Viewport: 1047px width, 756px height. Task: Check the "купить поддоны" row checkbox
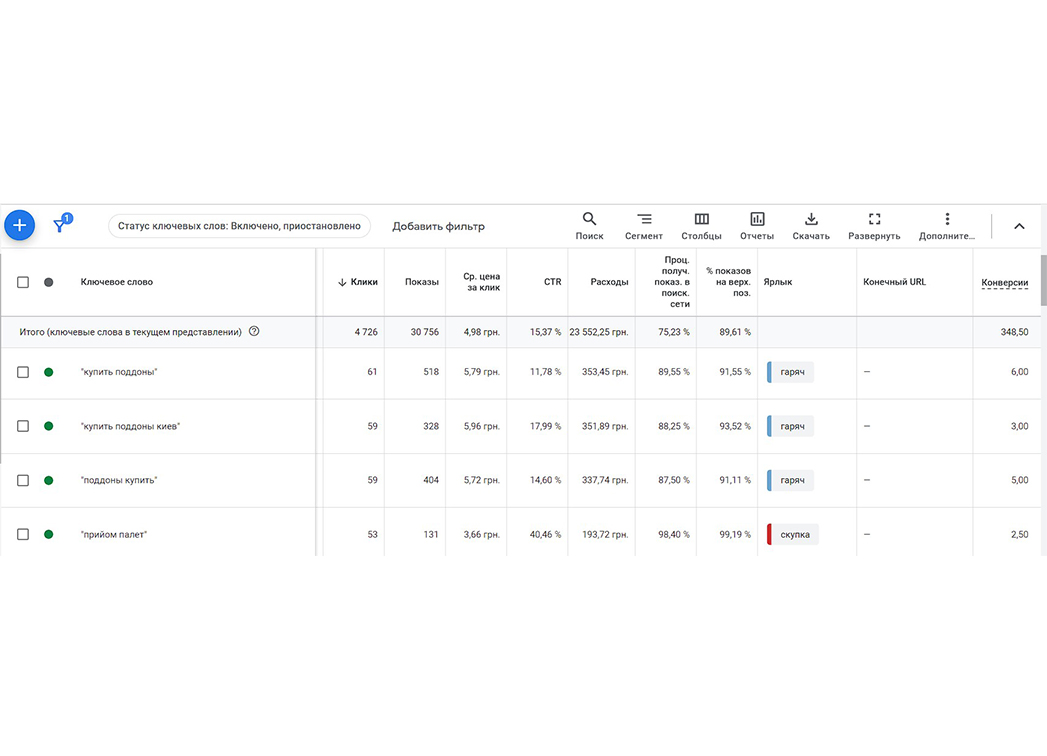(23, 372)
